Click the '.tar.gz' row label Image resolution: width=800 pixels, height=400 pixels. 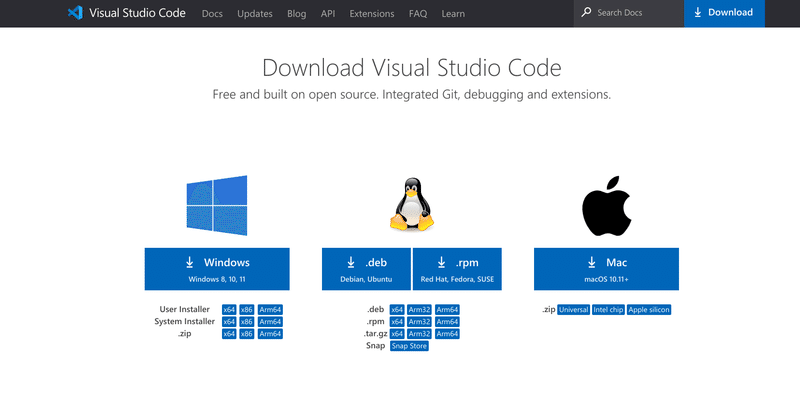coord(377,334)
